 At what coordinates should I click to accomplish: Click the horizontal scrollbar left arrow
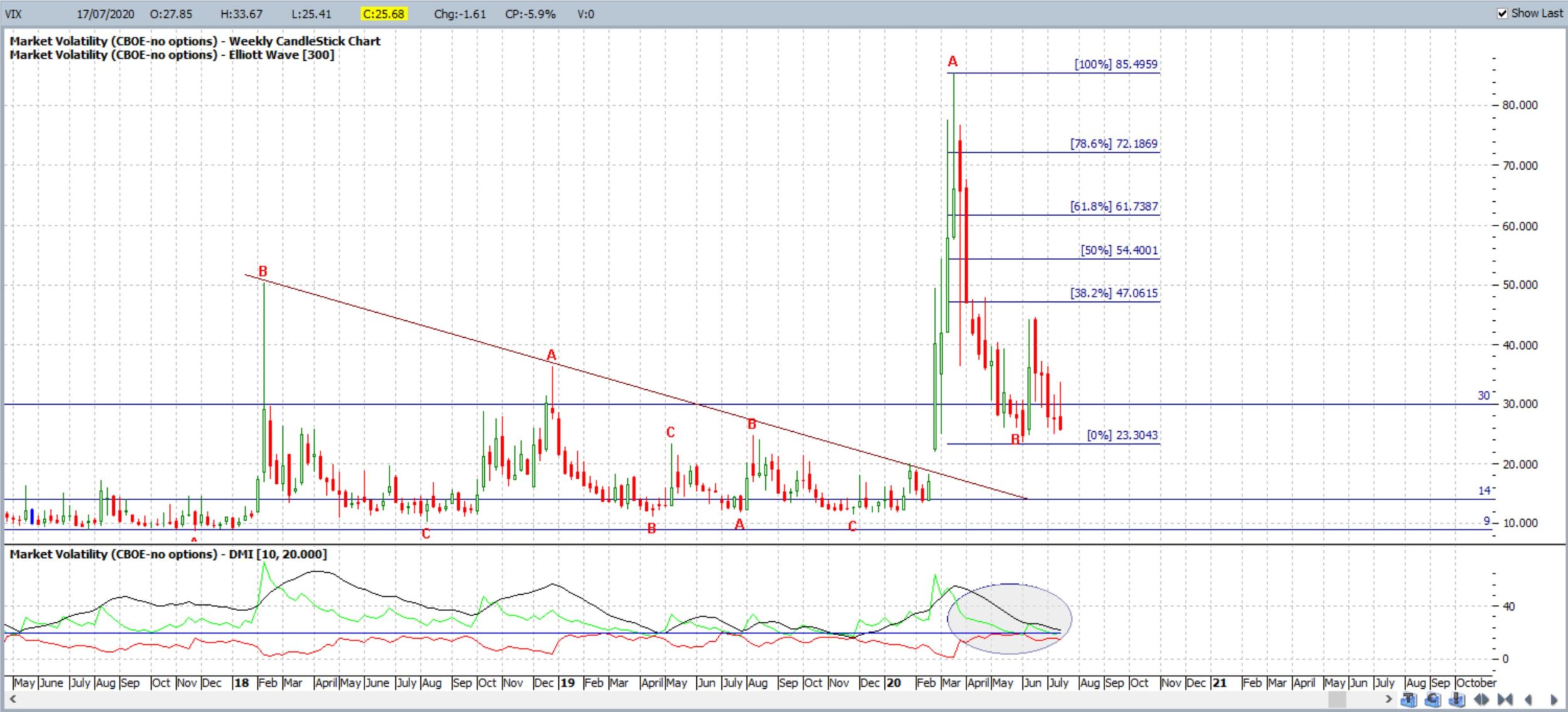[13, 699]
